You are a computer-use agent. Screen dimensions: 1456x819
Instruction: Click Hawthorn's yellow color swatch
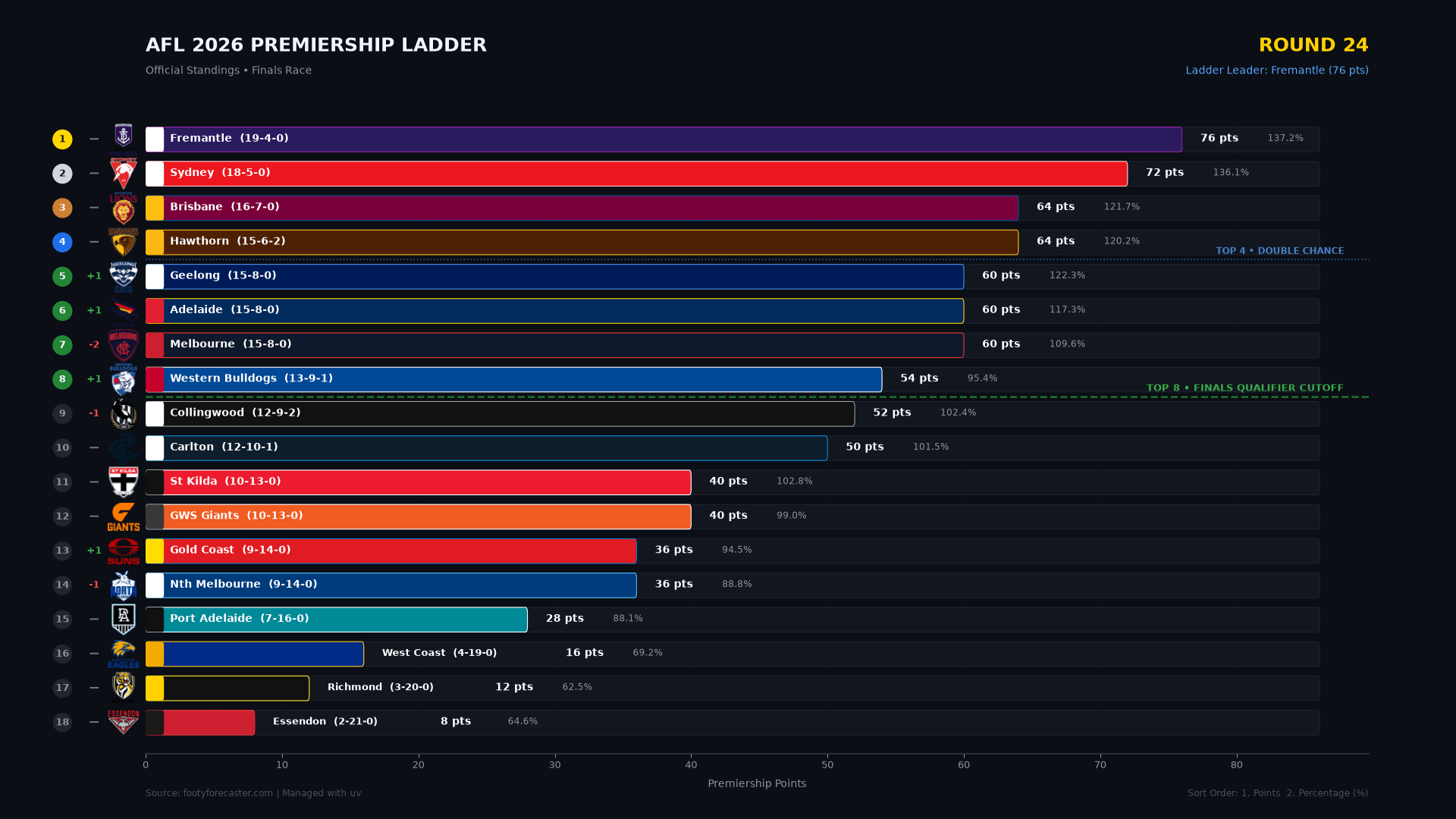click(155, 242)
